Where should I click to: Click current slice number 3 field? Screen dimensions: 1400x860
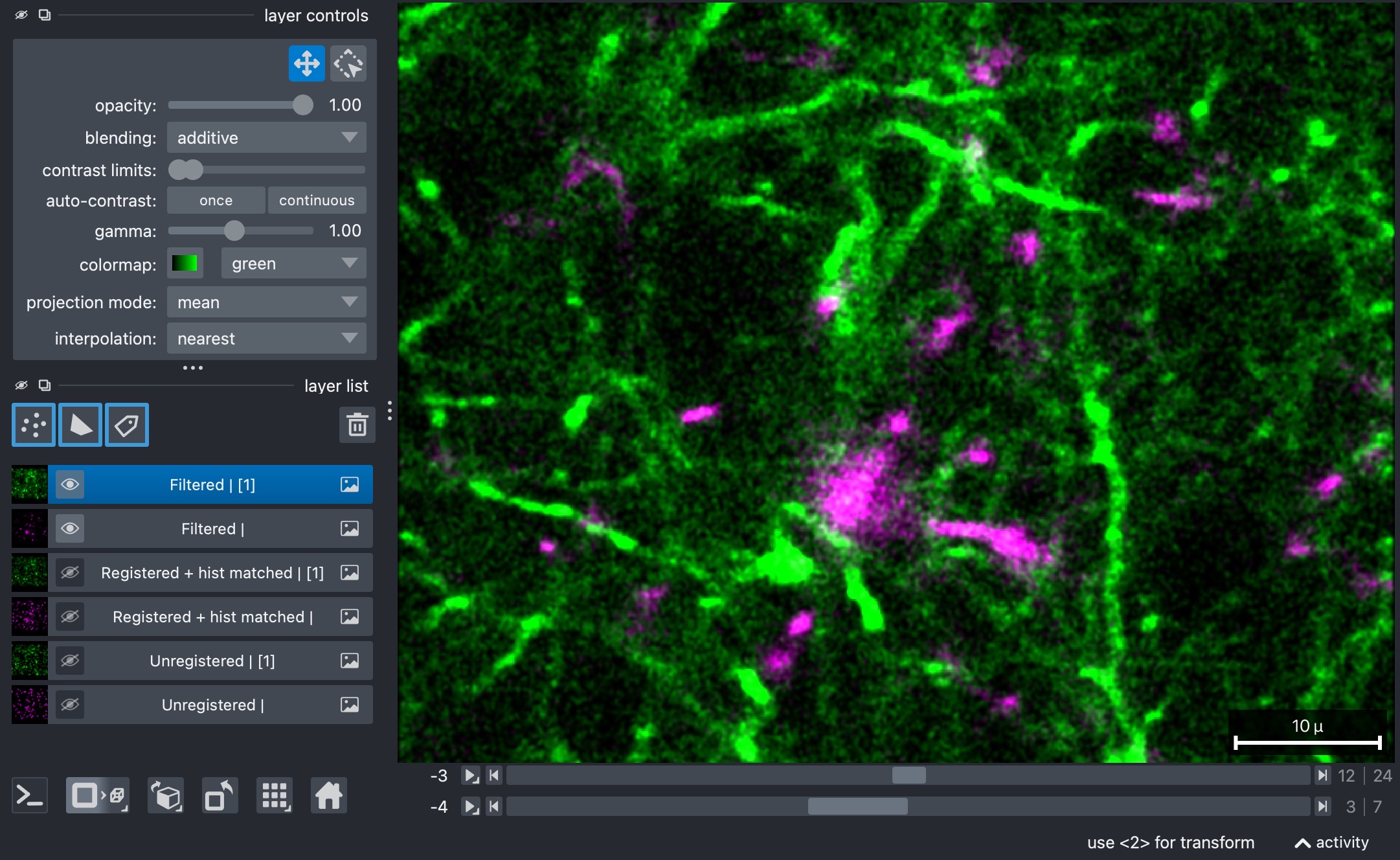click(x=1351, y=806)
